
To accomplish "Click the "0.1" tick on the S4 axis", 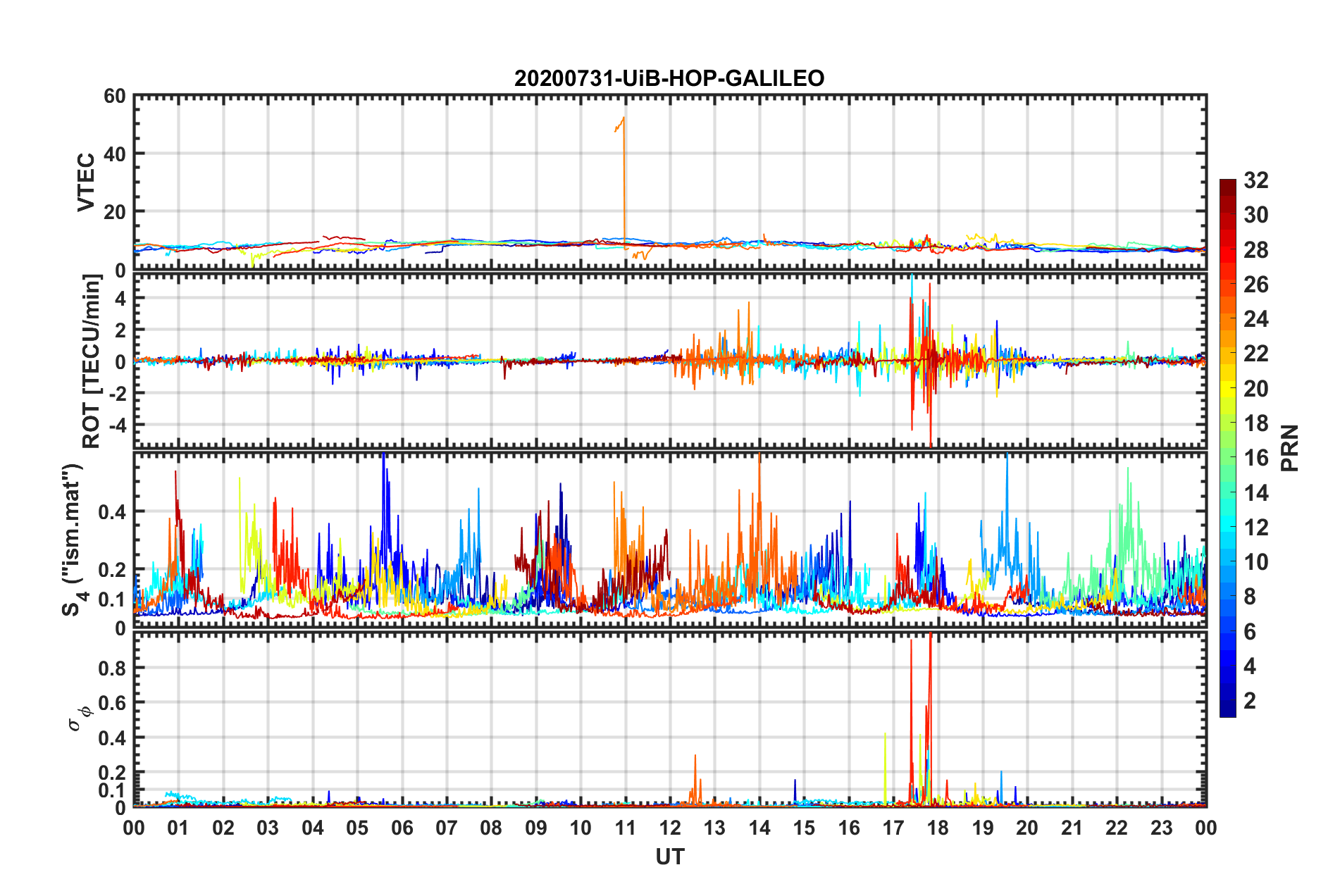I will click(x=112, y=599).
